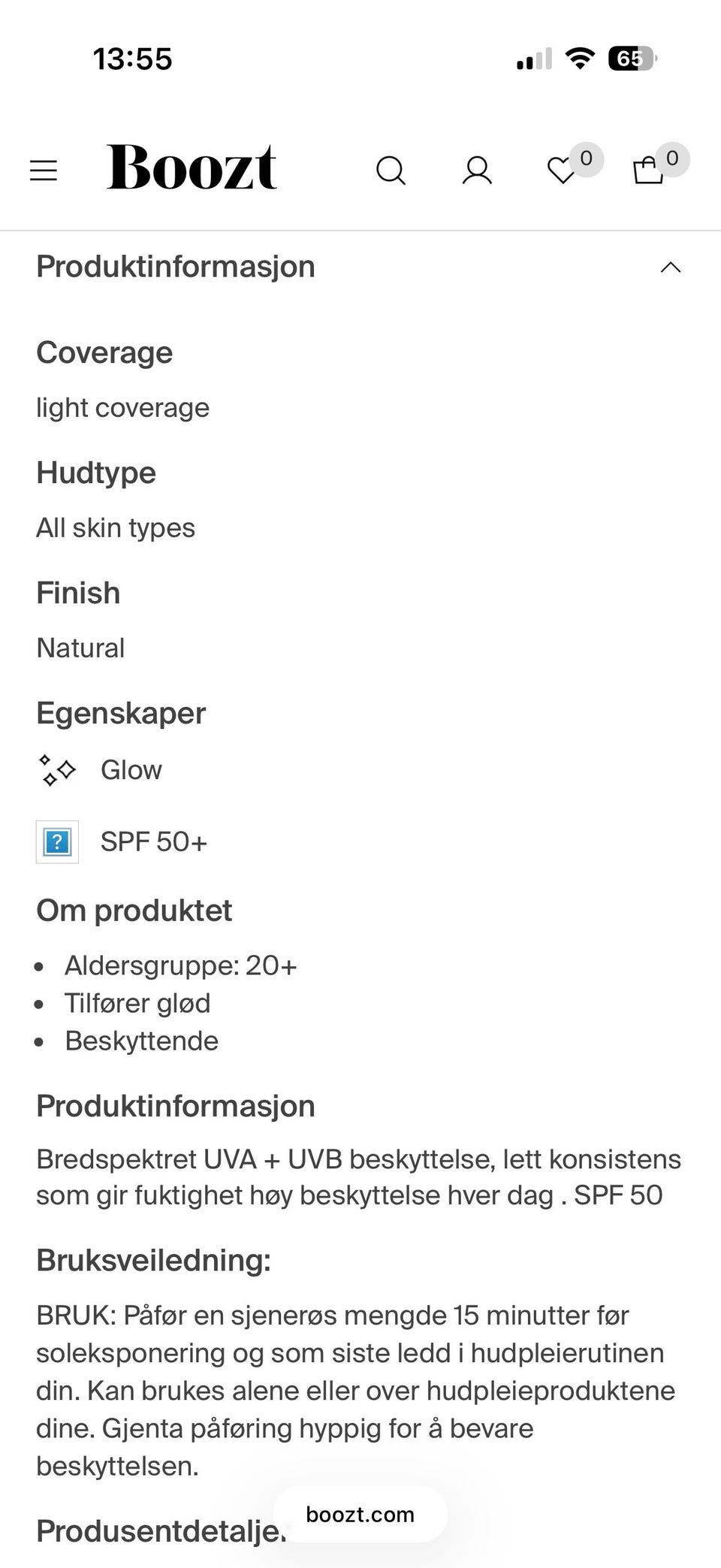Viewport: 721px width, 1568px height.
Task: Click the Glow sparkle icon
Action: pyautogui.click(x=57, y=770)
